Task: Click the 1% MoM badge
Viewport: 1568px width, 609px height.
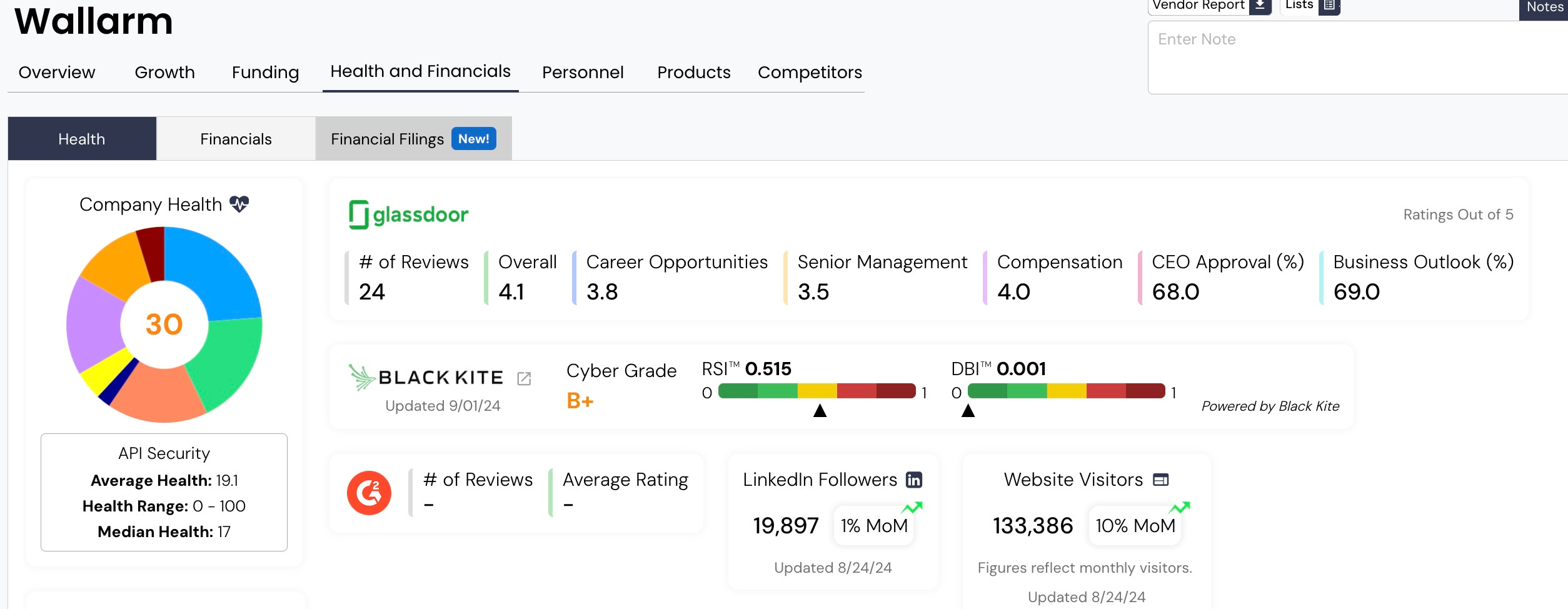Action: pos(874,526)
